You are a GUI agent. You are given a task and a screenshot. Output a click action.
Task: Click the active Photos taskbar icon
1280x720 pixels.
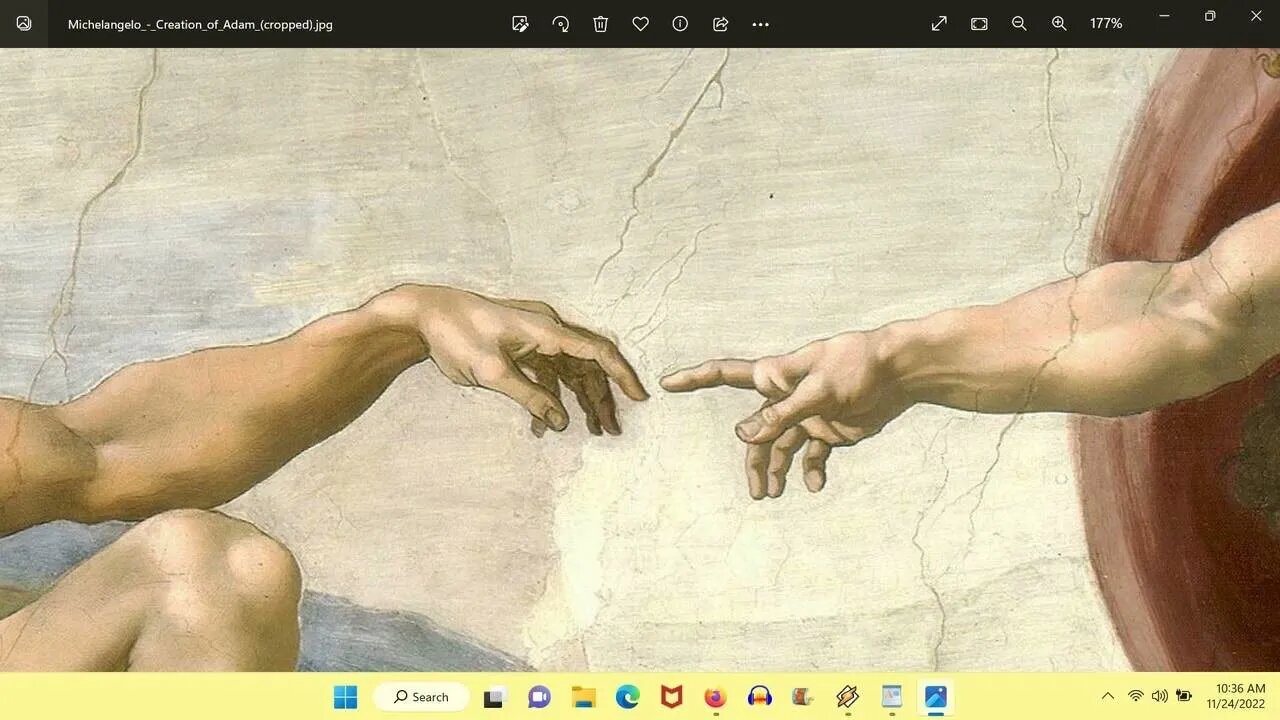(x=935, y=697)
